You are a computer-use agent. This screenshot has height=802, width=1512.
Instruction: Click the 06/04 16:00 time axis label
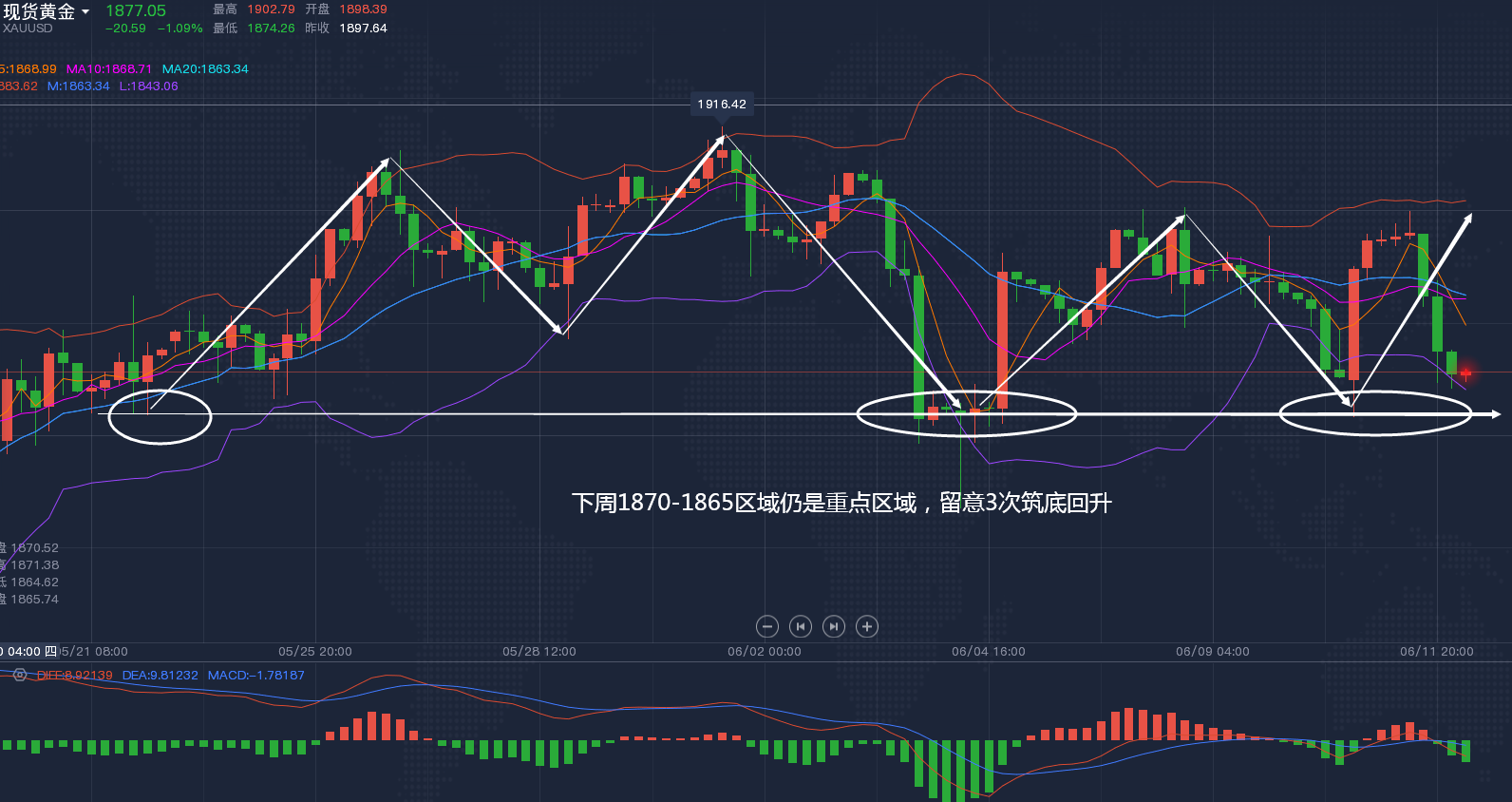[989, 652]
